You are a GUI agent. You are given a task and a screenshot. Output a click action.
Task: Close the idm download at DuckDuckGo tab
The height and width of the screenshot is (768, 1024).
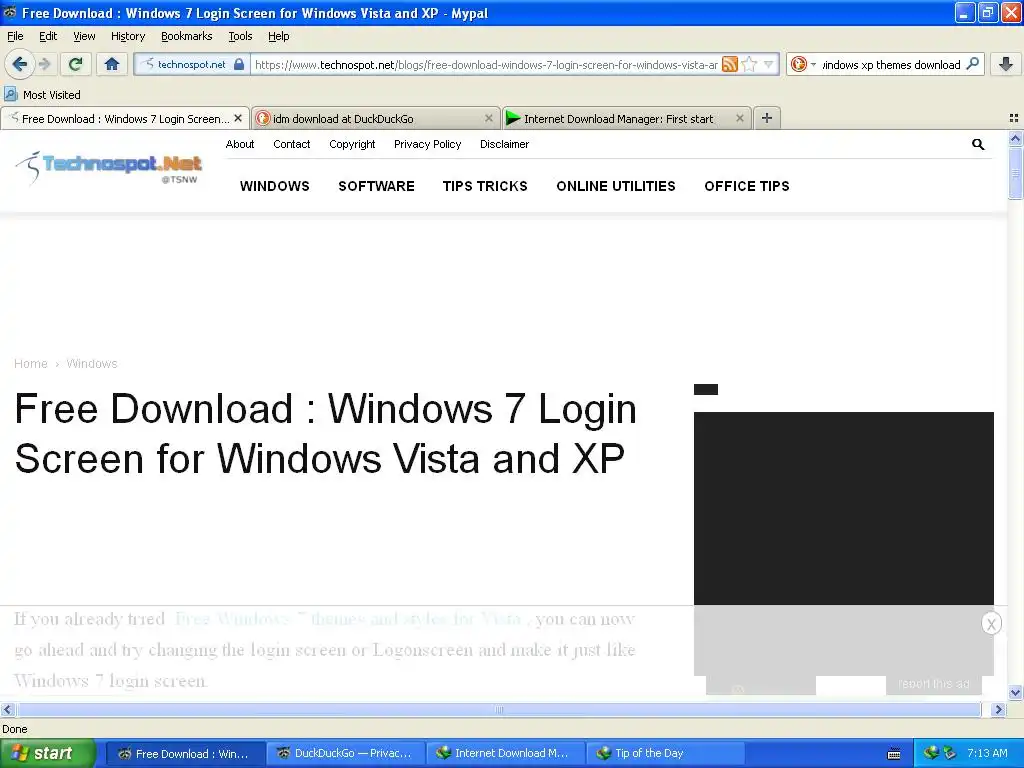(488, 118)
